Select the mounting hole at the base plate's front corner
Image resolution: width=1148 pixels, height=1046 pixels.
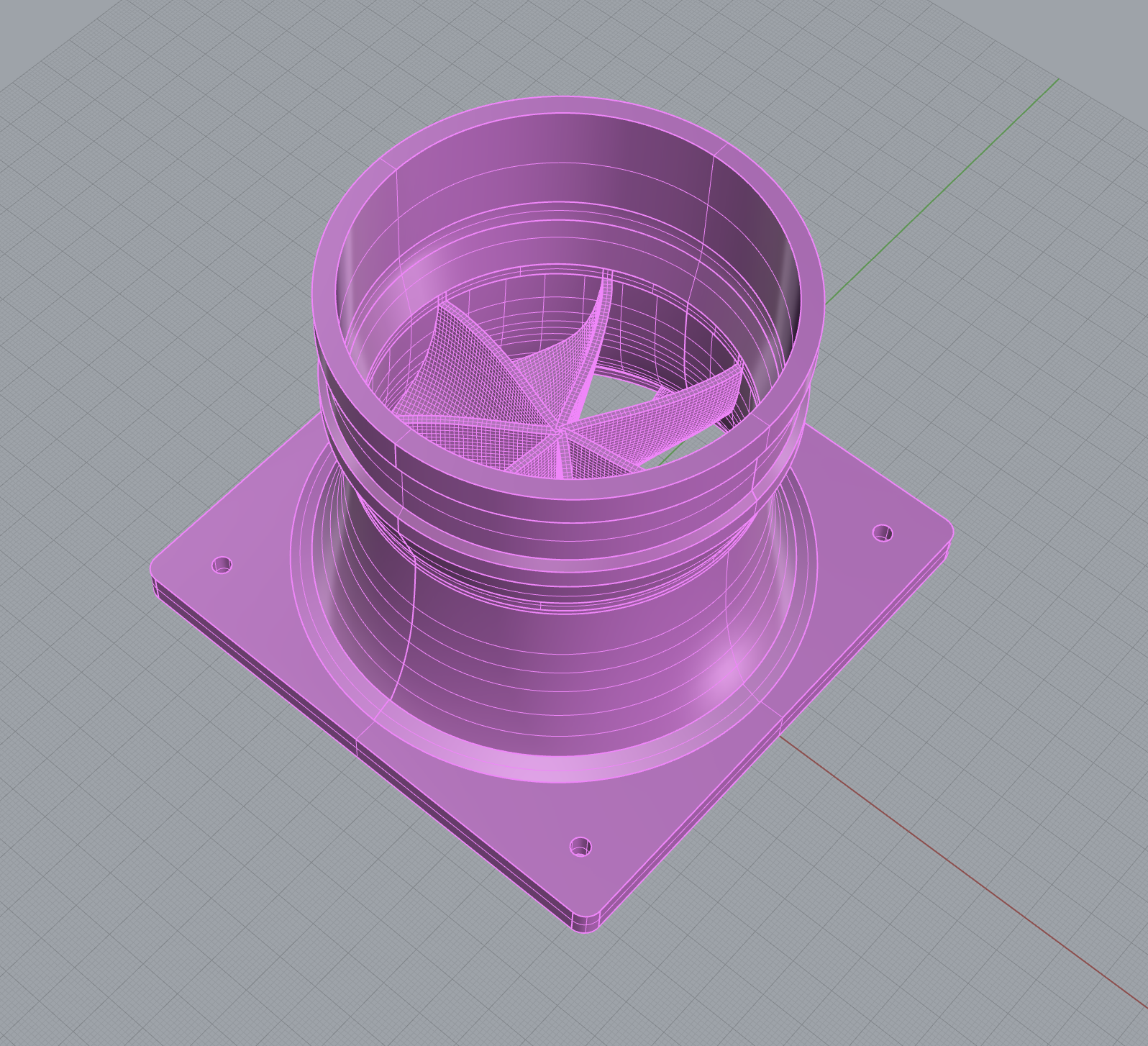pyautogui.click(x=580, y=847)
